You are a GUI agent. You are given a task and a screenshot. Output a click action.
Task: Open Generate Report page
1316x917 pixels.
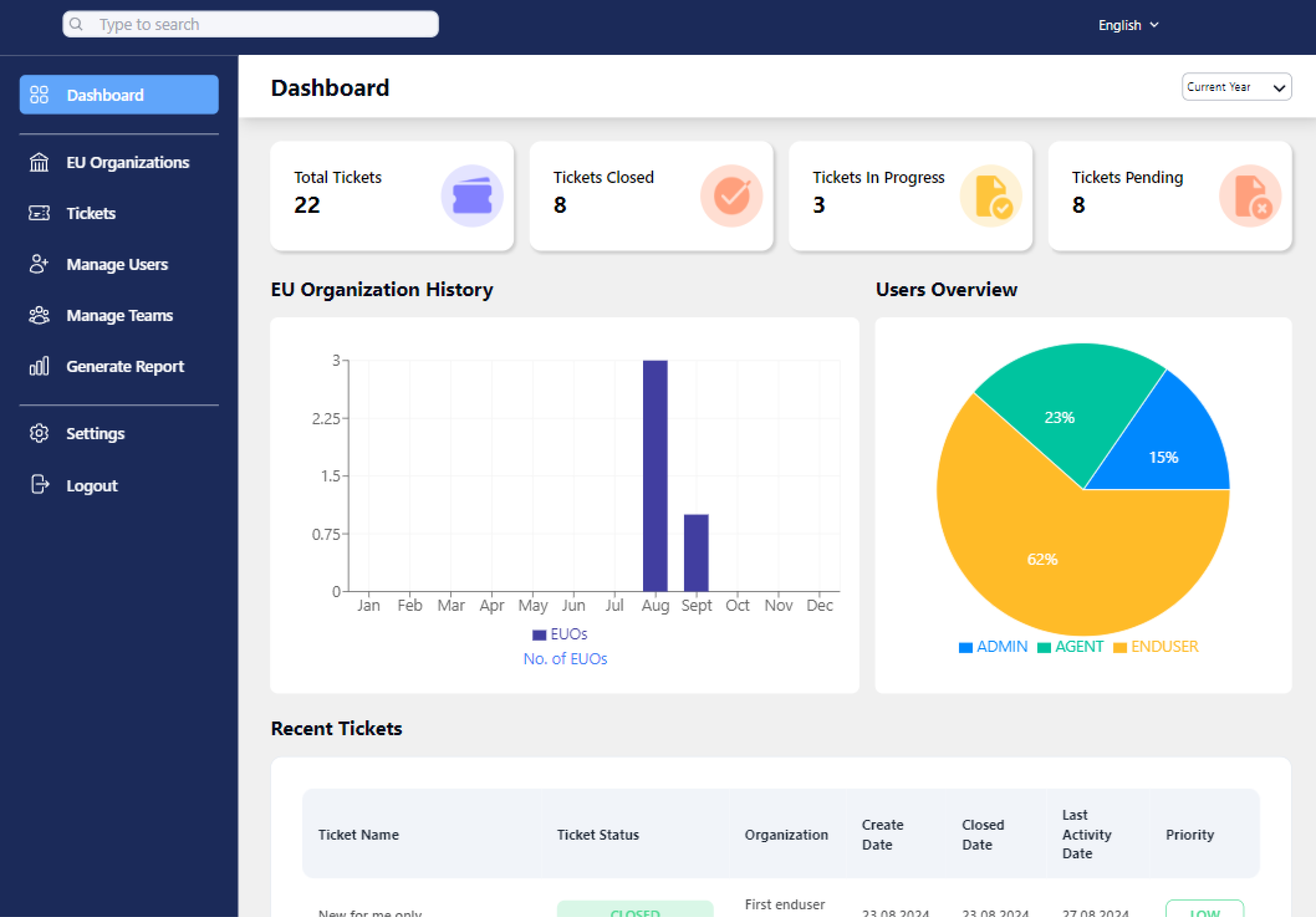tap(119, 366)
